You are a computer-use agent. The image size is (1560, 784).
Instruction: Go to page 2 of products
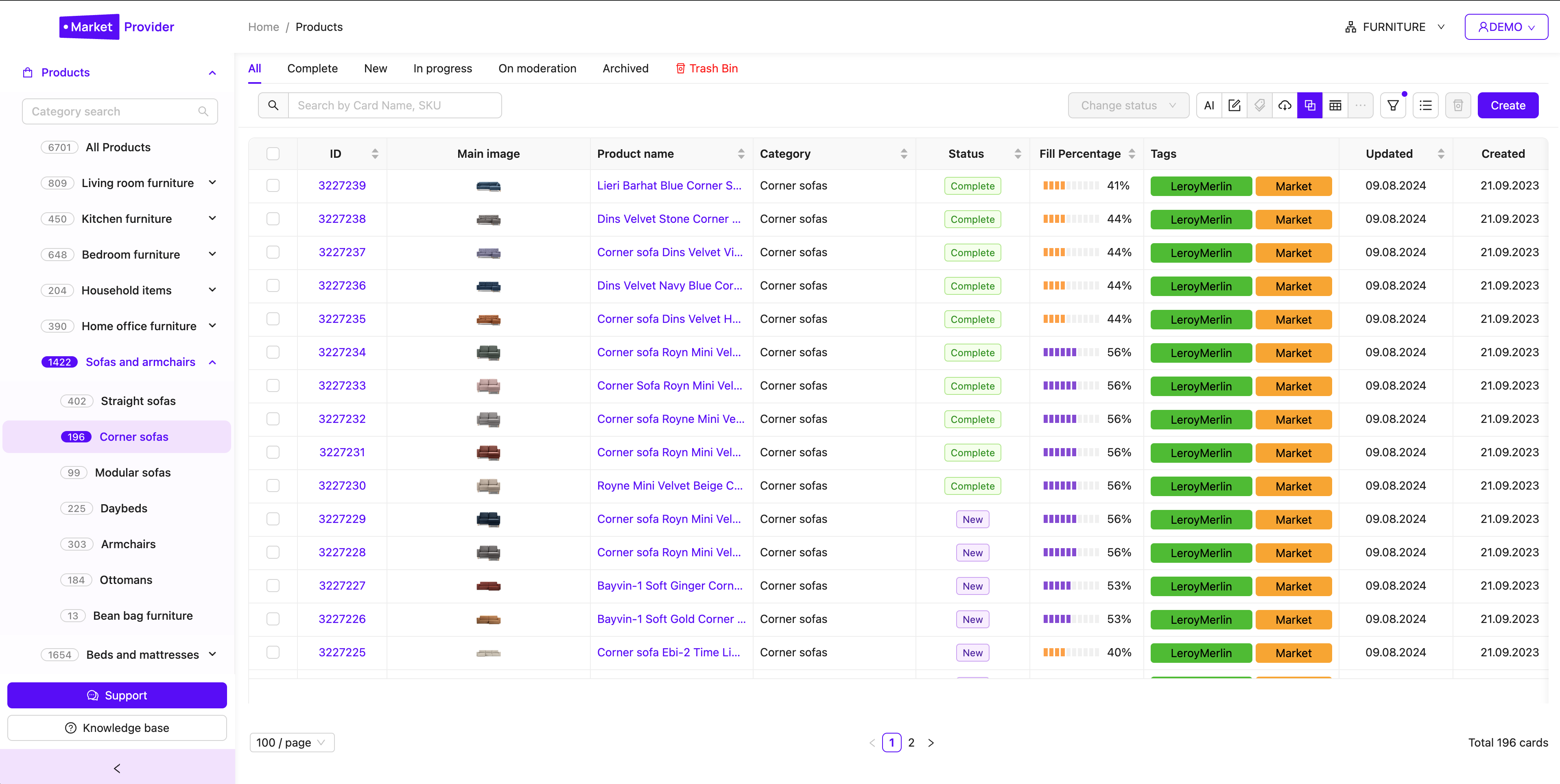[911, 742]
